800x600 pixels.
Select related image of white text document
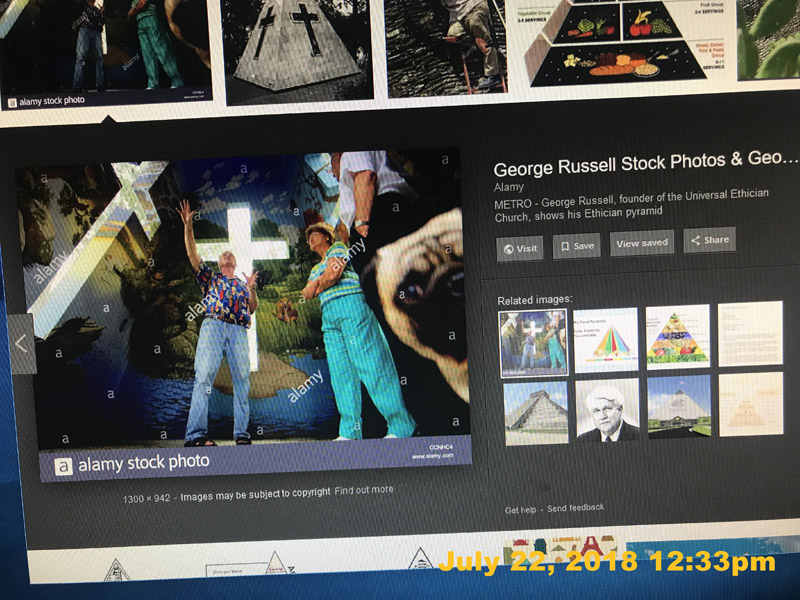(750, 334)
